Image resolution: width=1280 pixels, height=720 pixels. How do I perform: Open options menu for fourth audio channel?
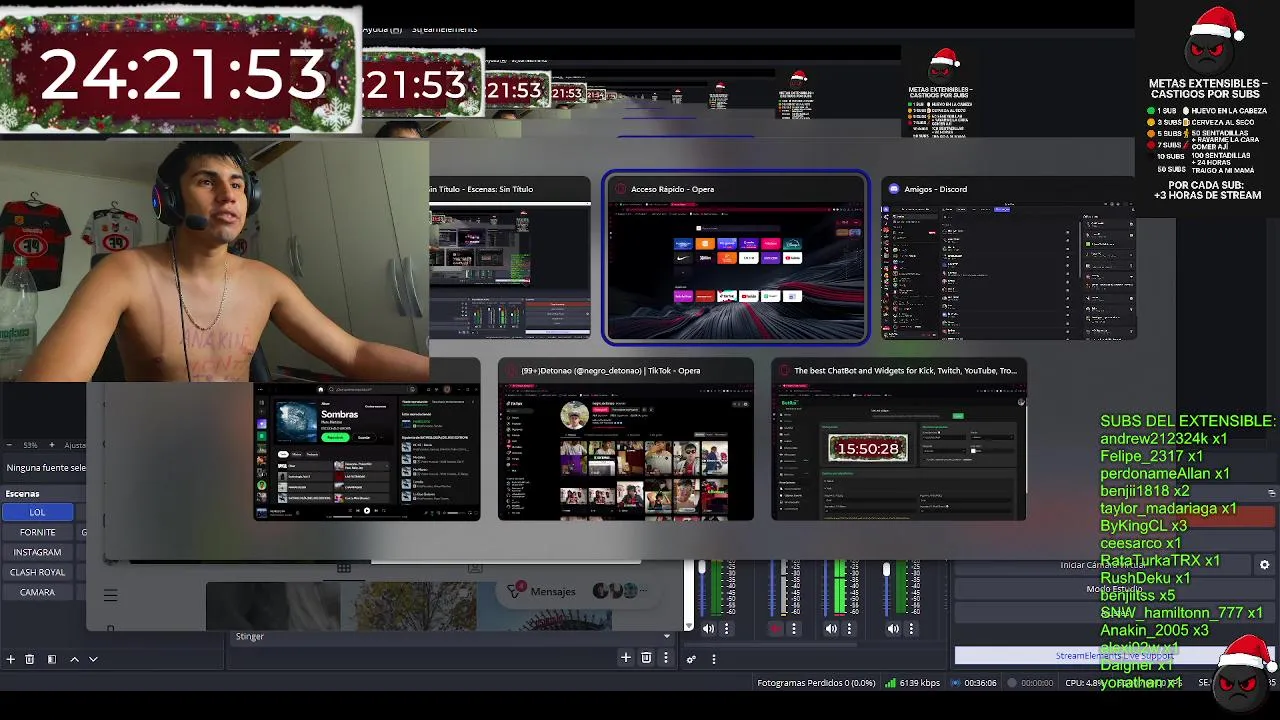pos(911,629)
